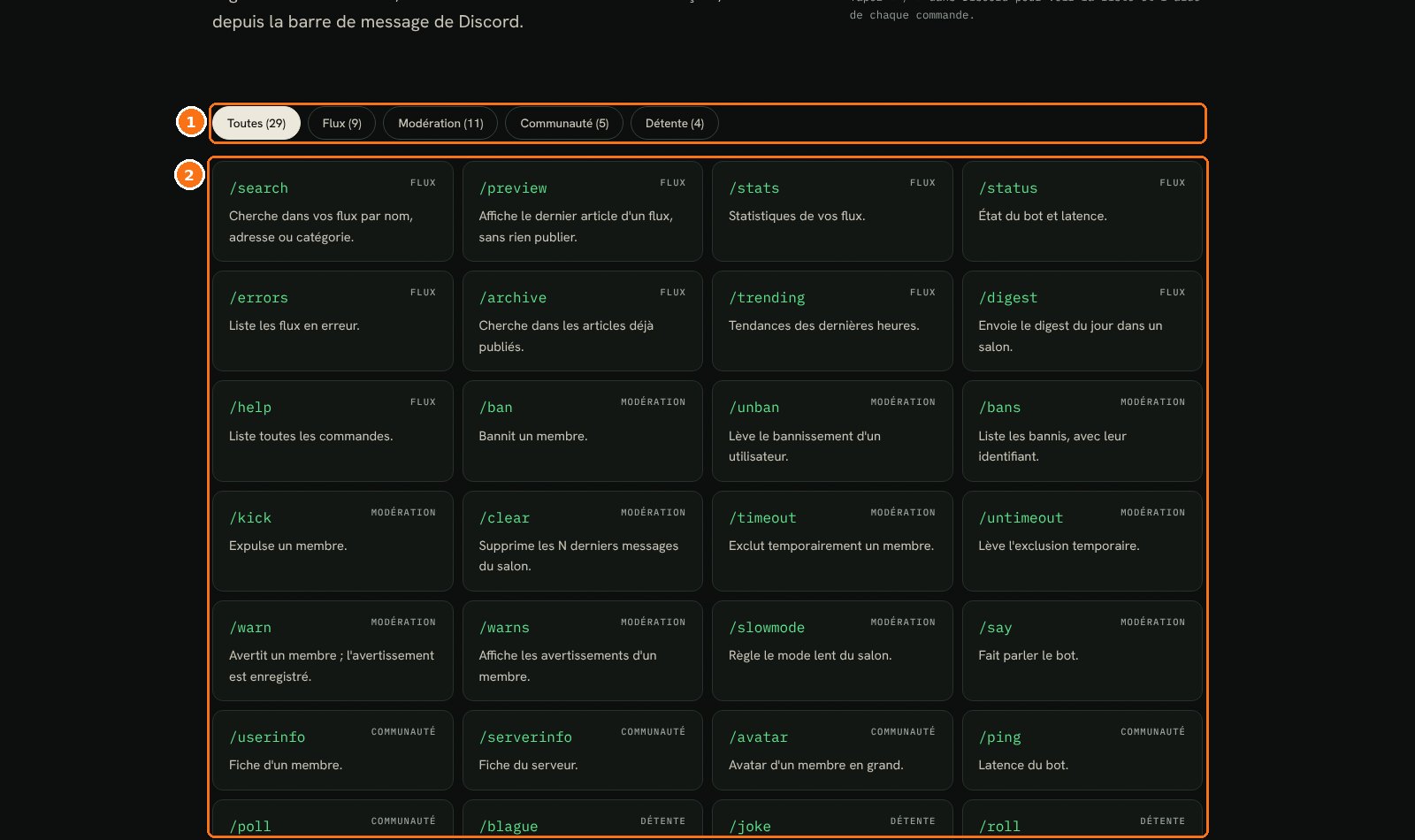Select the /bans command card
The height and width of the screenshot is (840, 1415).
[x=1082, y=431]
